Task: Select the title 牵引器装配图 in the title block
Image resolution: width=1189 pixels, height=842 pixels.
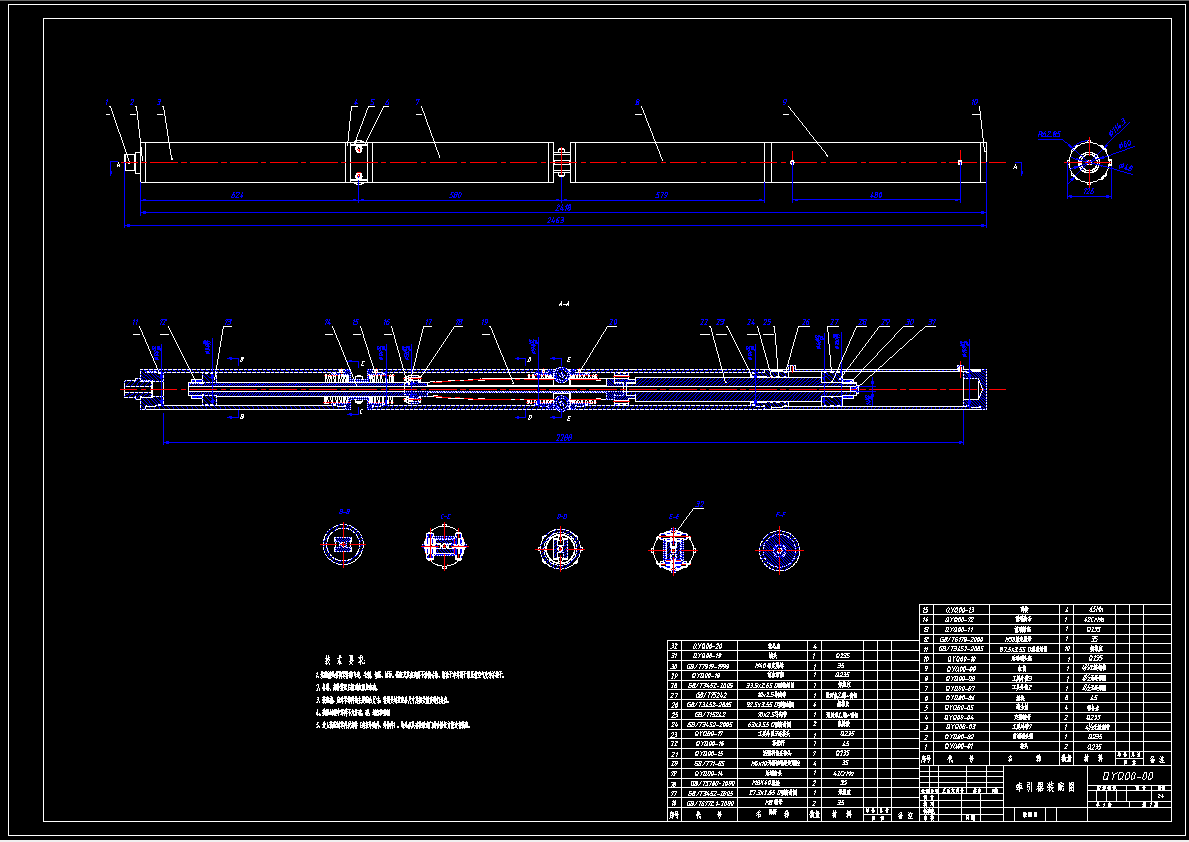Action: (x=1045, y=787)
